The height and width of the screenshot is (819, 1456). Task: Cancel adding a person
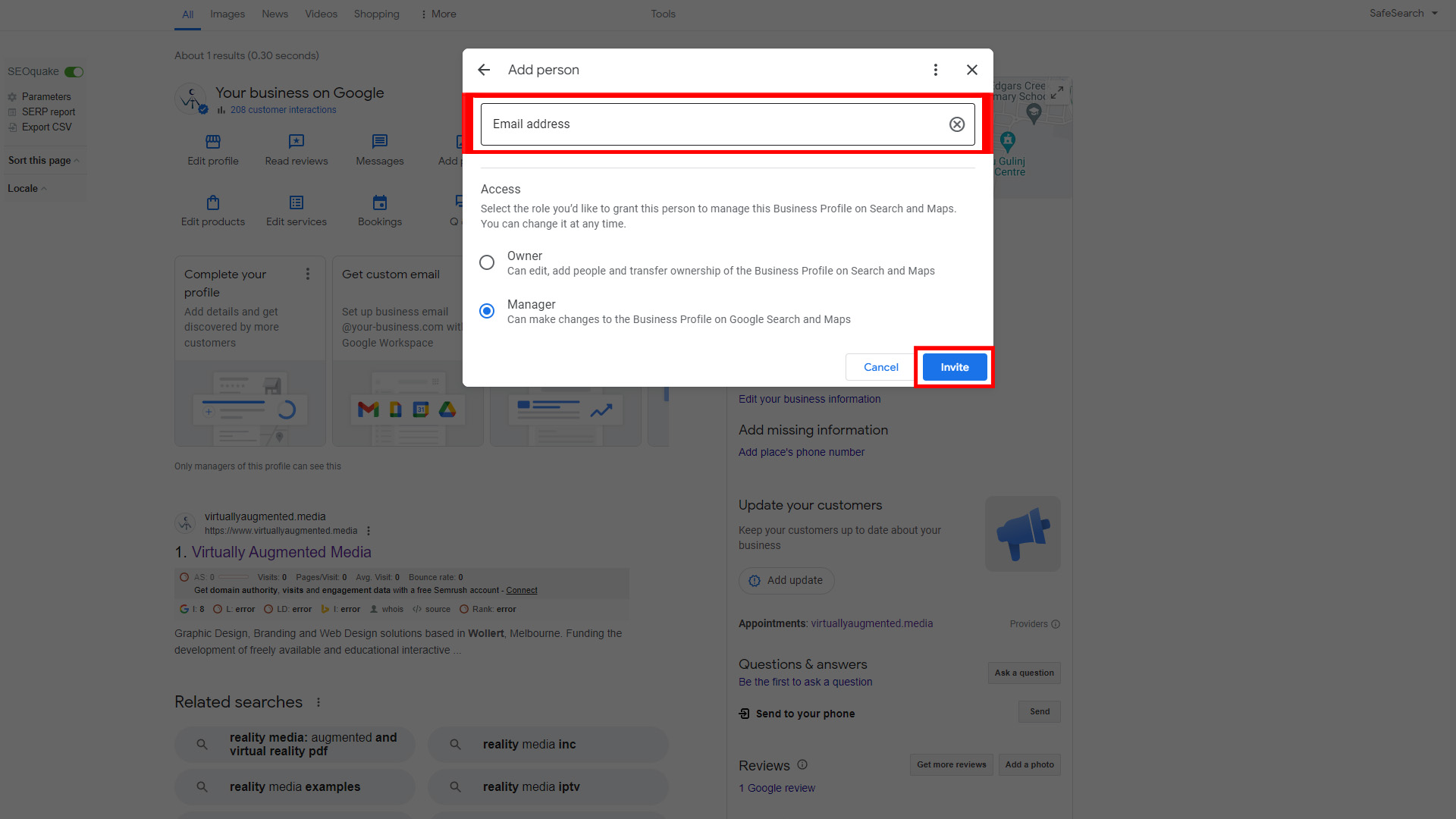880,367
